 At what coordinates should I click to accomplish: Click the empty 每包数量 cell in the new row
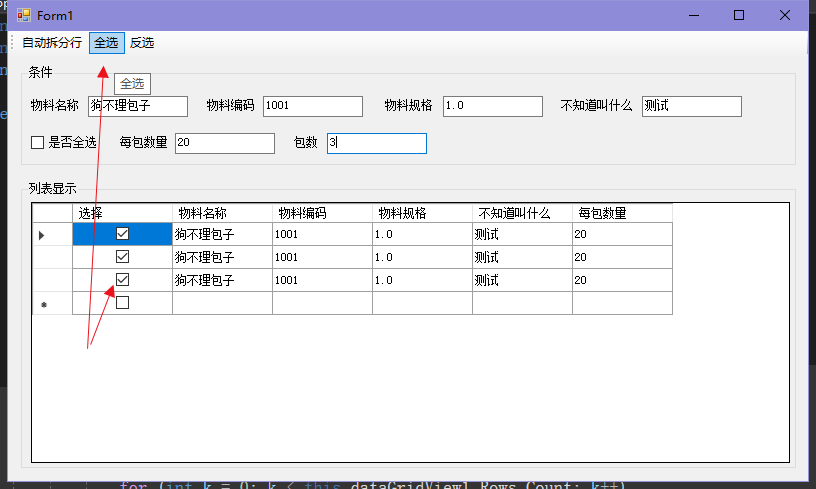[622, 303]
